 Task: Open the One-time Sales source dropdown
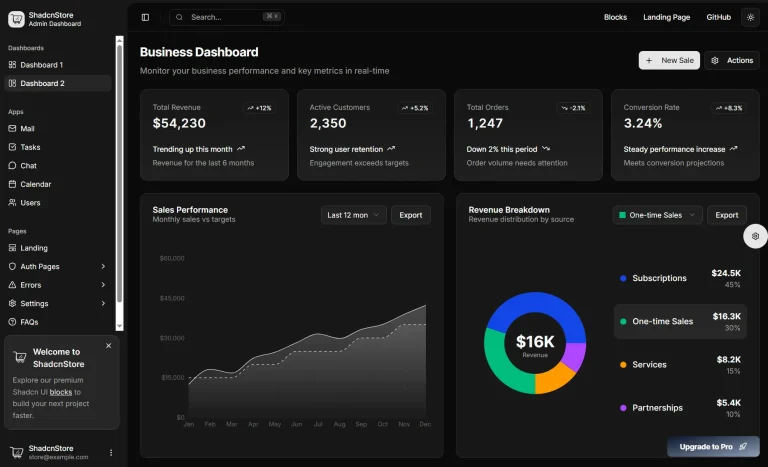(x=657, y=215)
